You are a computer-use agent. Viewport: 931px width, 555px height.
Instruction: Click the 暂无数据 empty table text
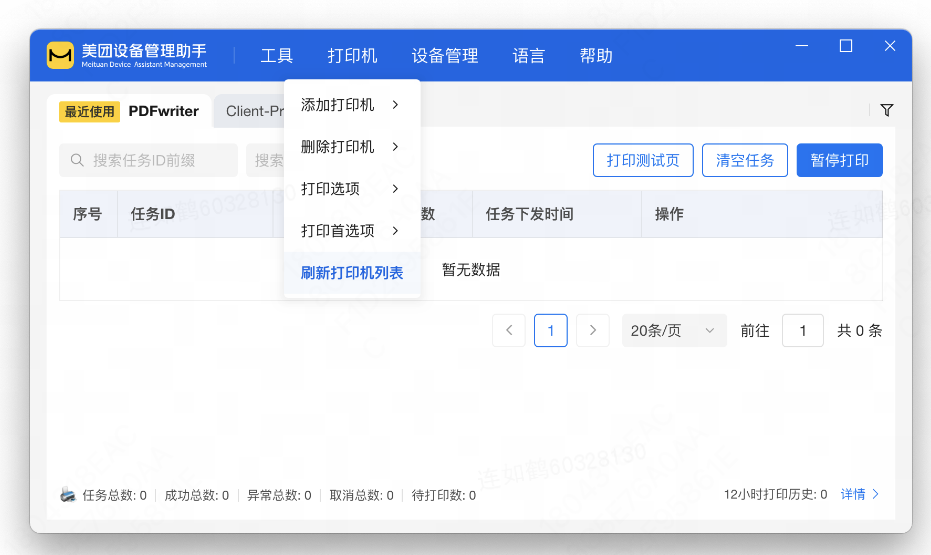pos(471,270)
